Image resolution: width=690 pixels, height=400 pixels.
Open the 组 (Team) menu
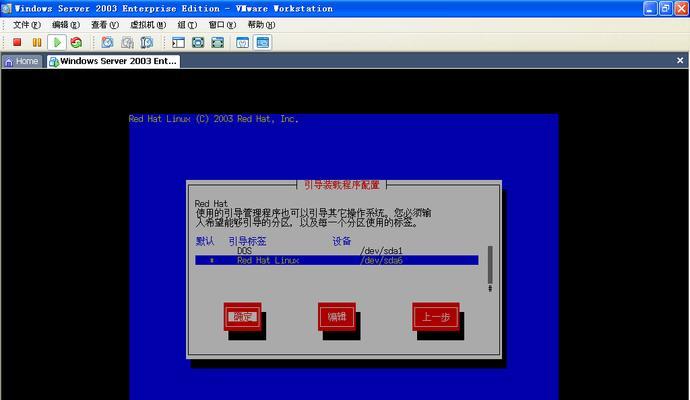[x=187, y=25]
